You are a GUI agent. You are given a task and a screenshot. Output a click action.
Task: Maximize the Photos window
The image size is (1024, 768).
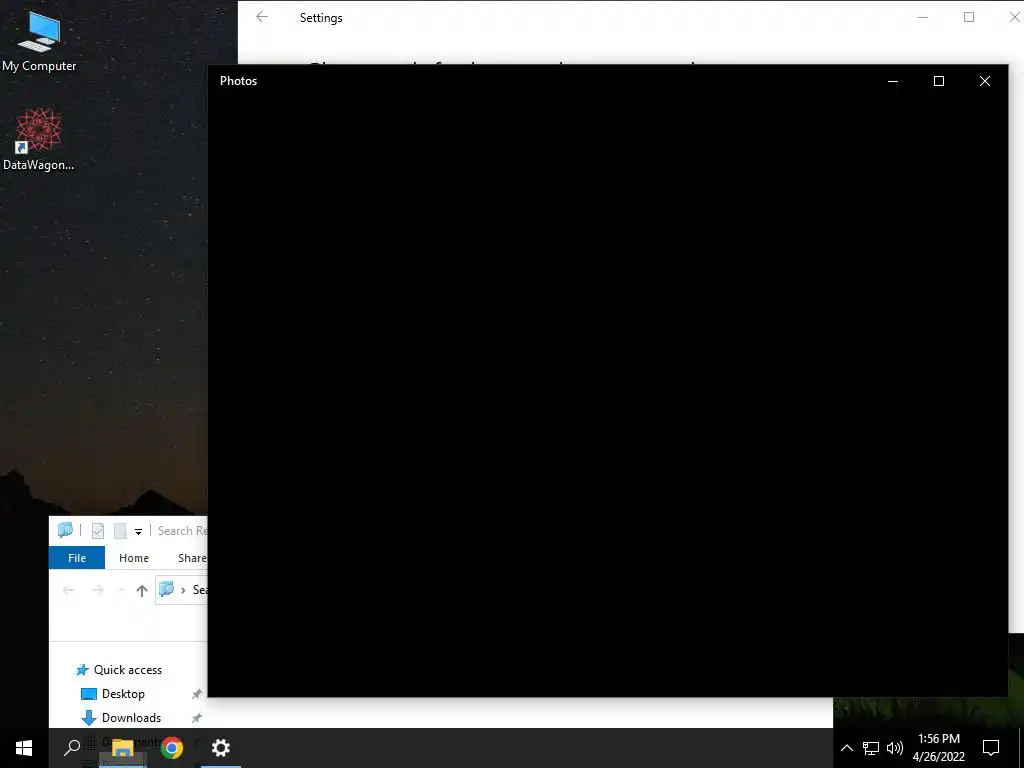[x=938, y=81]
